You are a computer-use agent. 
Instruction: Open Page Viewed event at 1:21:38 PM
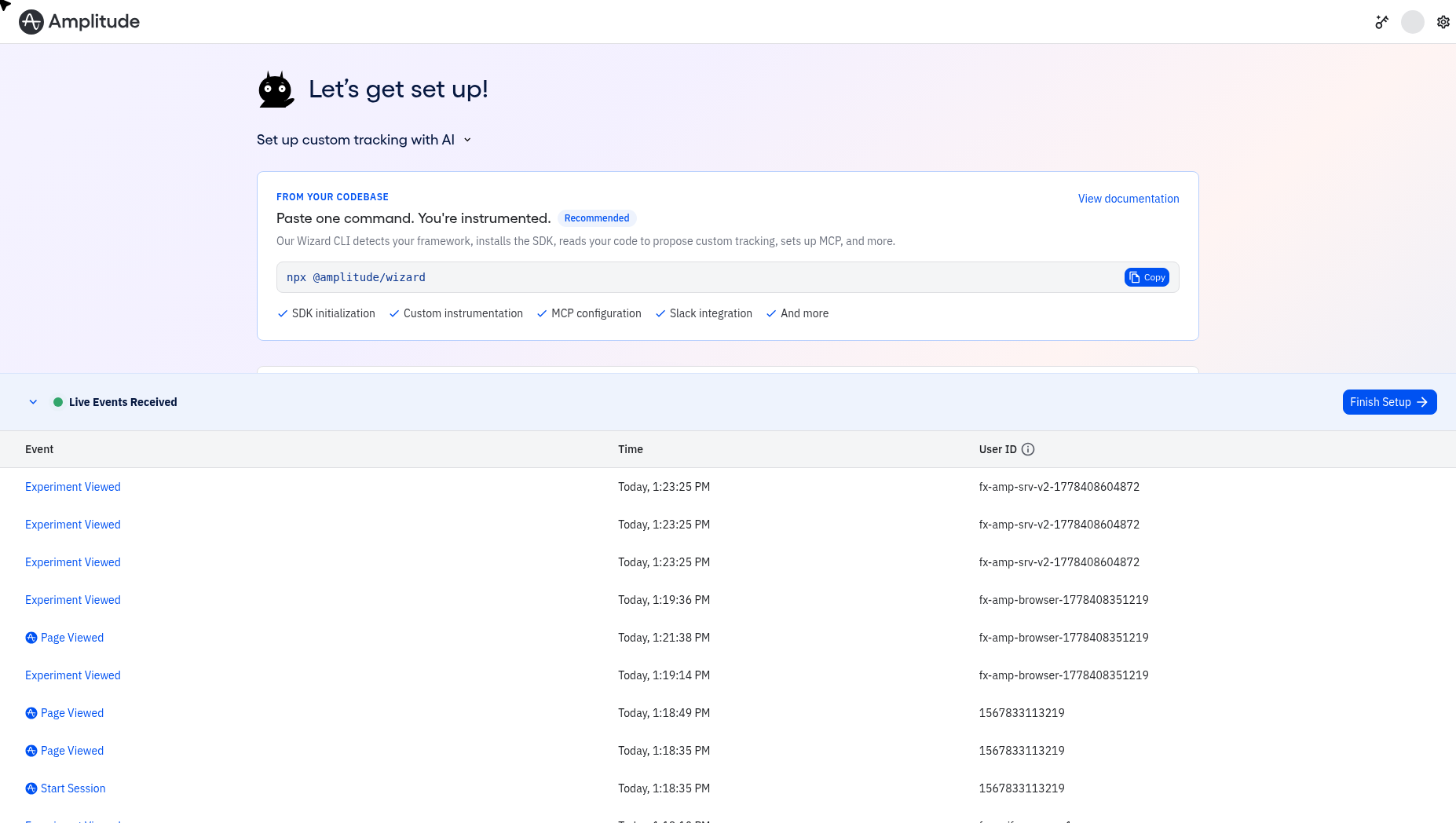(72, 638)
